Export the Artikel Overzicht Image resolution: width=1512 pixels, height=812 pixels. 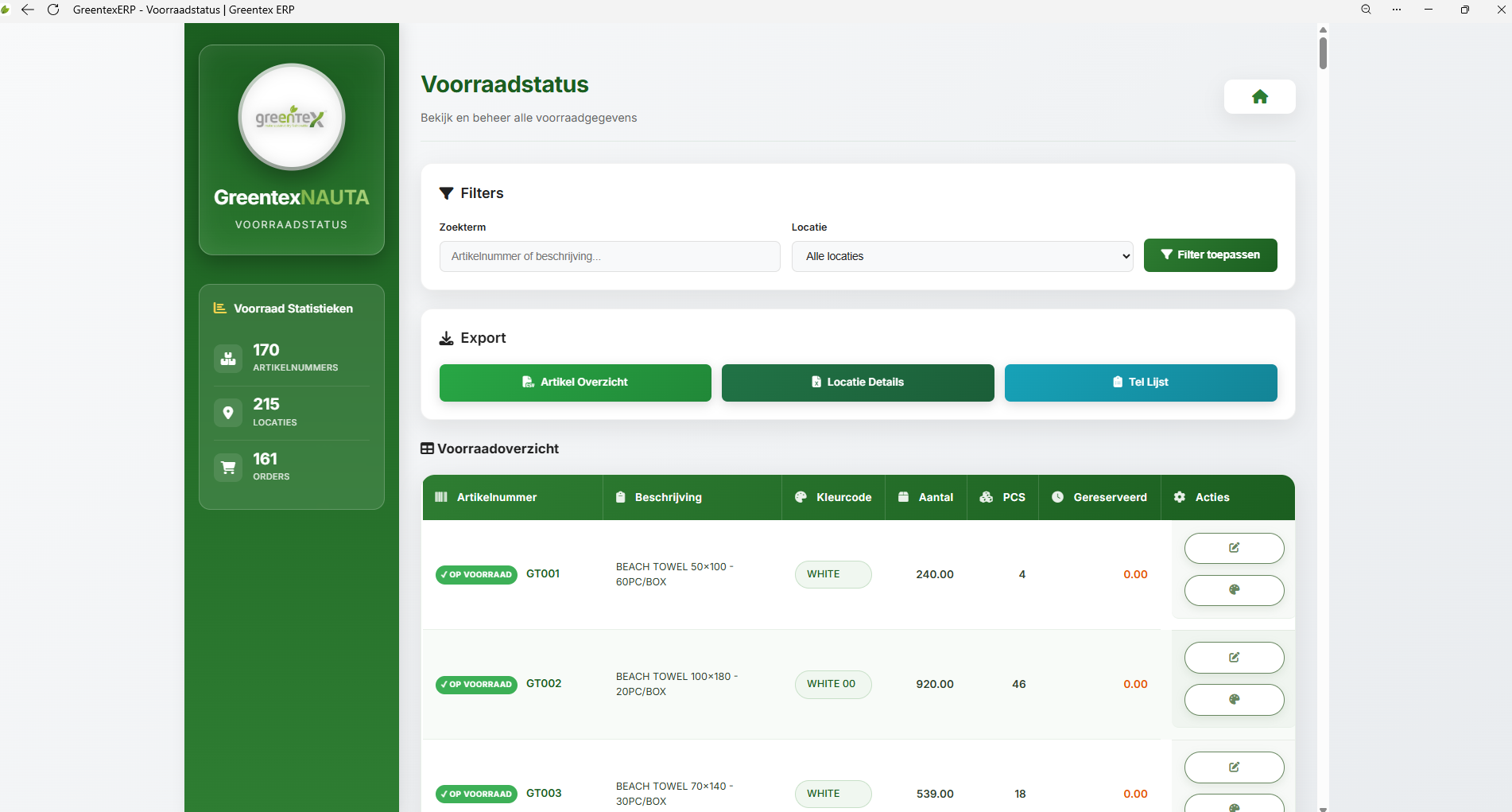click(x=575, y=383)
